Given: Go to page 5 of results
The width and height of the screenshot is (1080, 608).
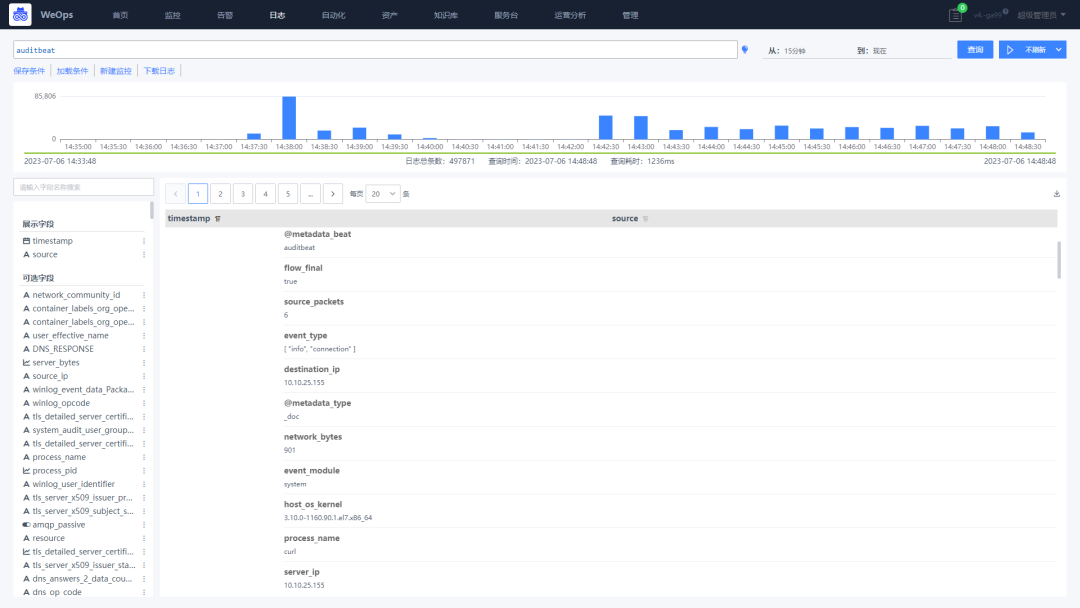Looking at the screenshot, I should (288, 194).
